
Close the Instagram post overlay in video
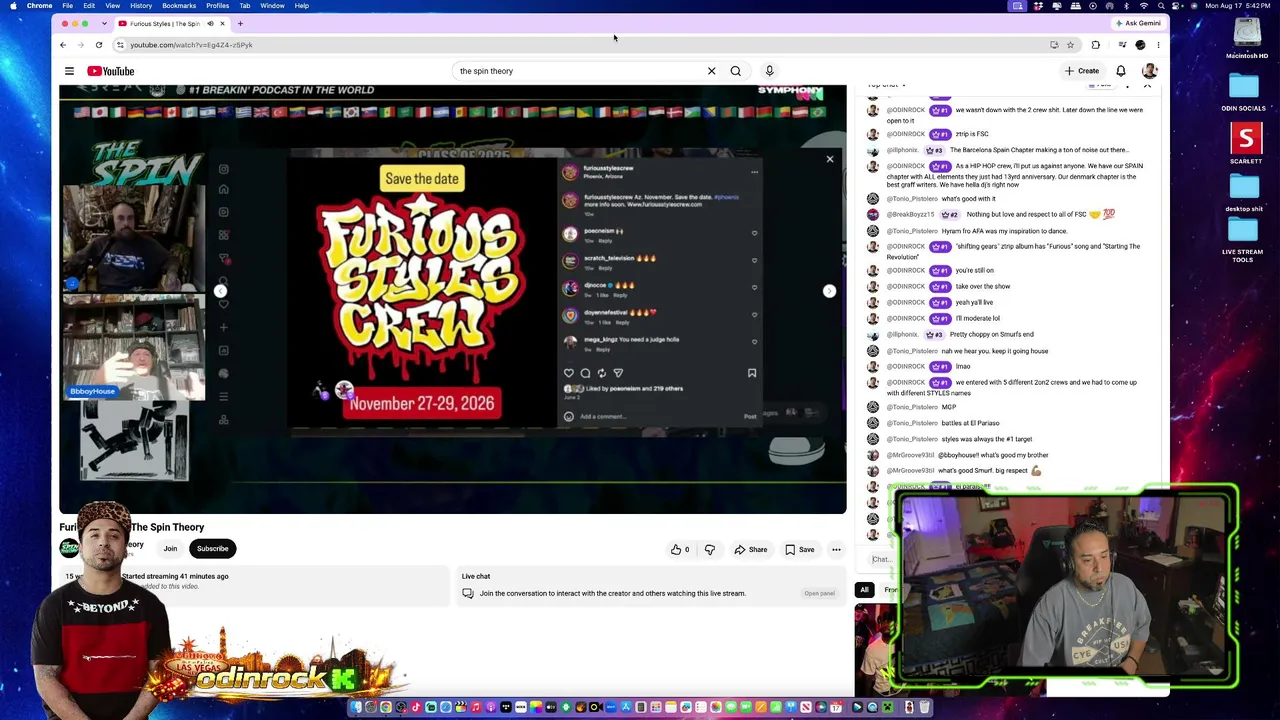pyautogui.click(x=829, y=159)
